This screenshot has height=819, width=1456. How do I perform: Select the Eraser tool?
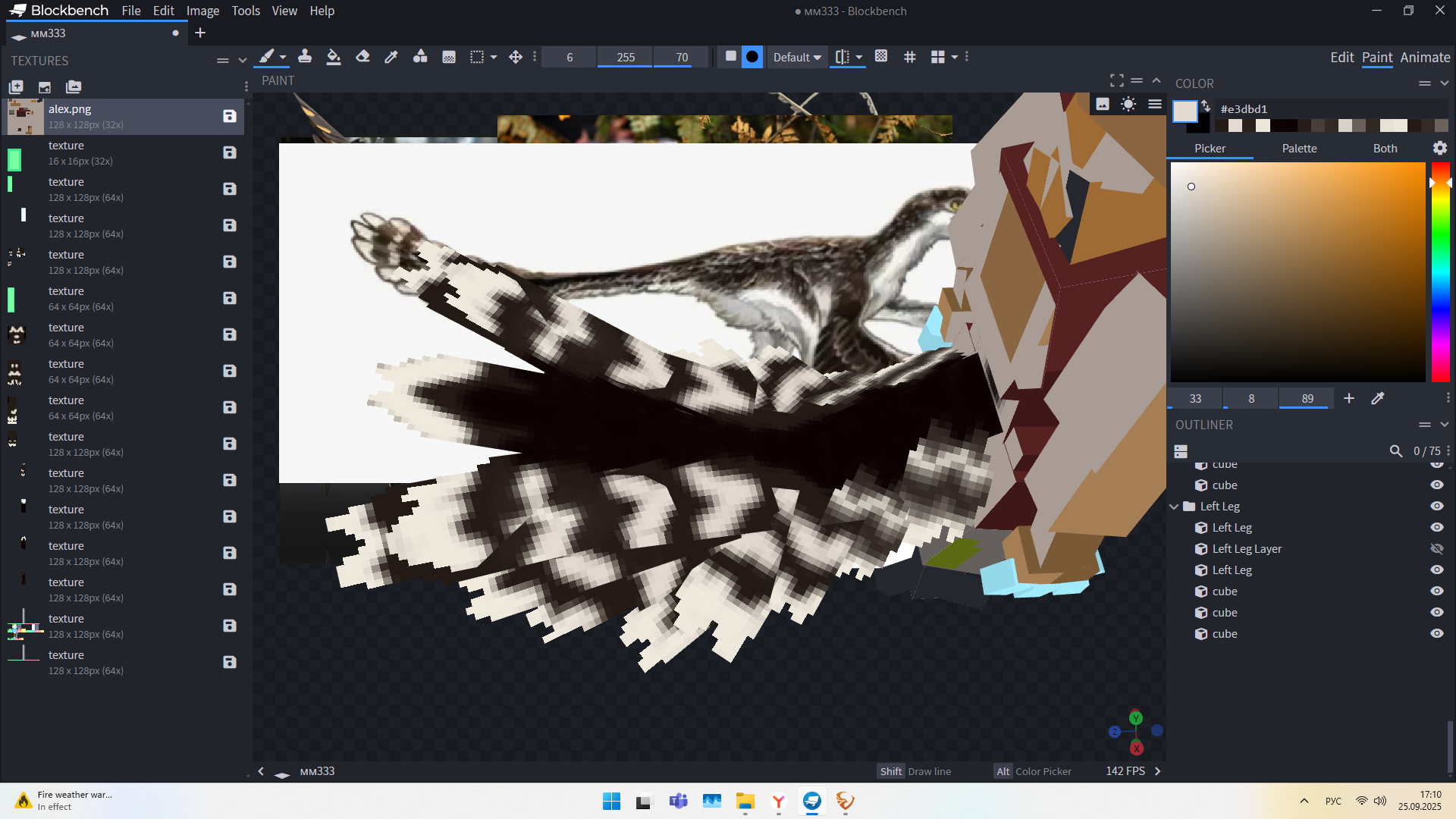click(x=362, y=57)
